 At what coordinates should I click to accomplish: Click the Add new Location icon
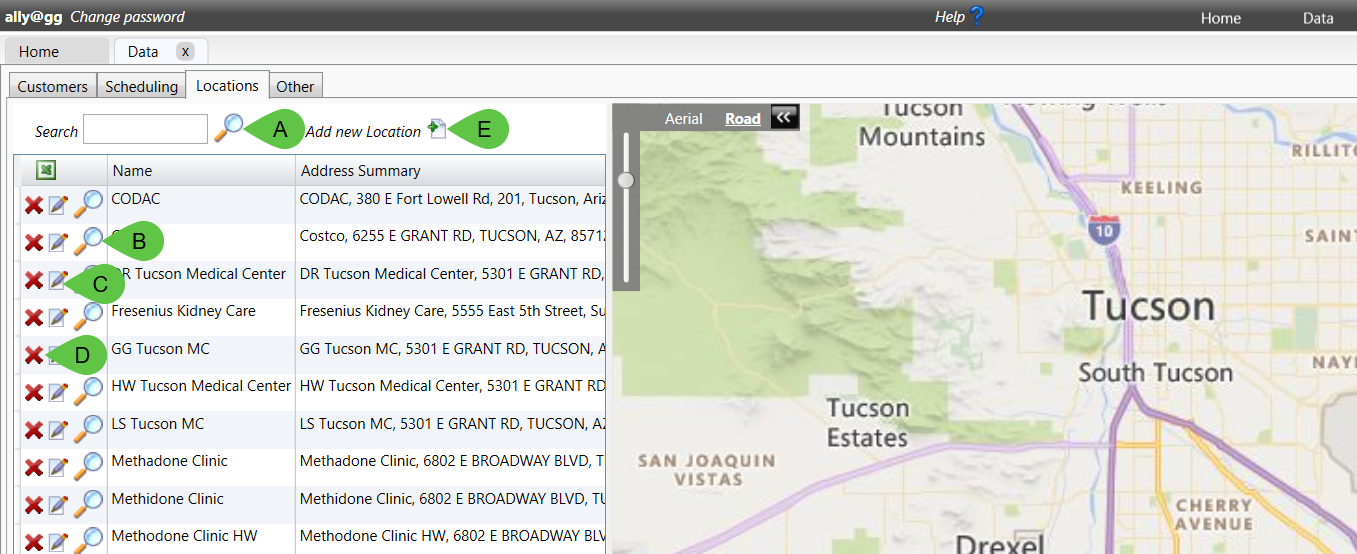[437, 129]
